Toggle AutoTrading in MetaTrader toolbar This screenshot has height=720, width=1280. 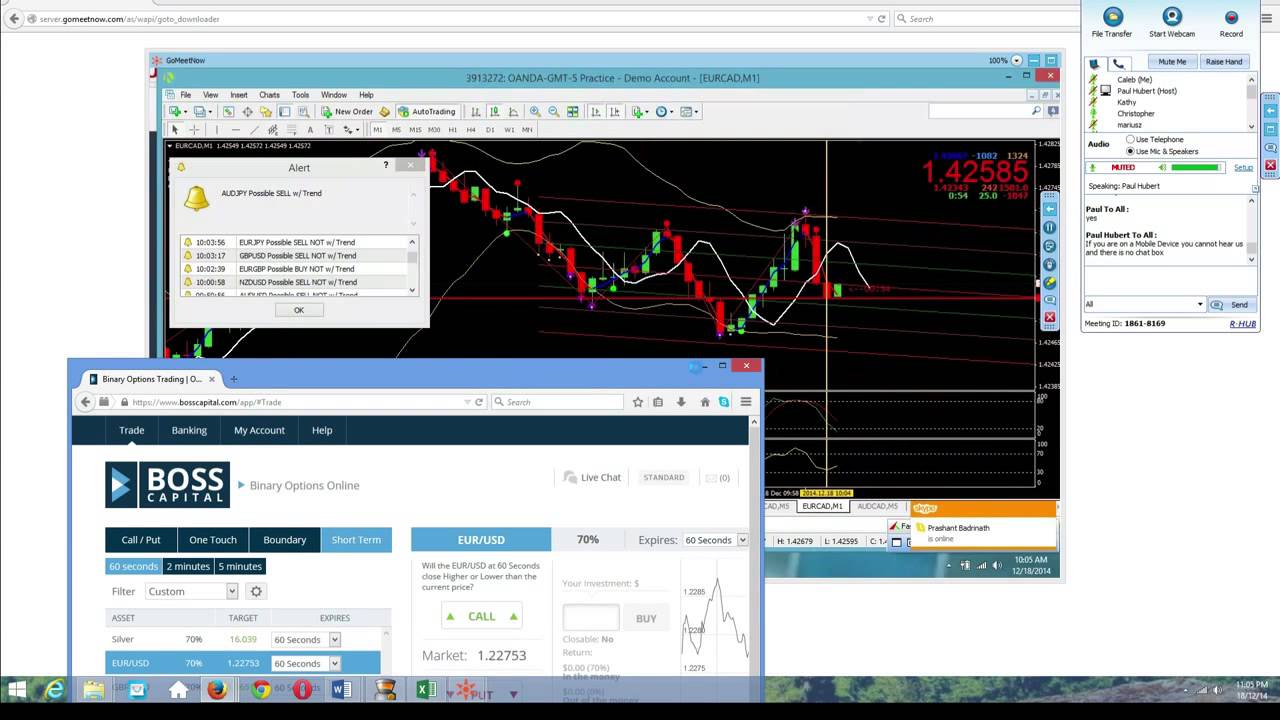tap(426, 112)
